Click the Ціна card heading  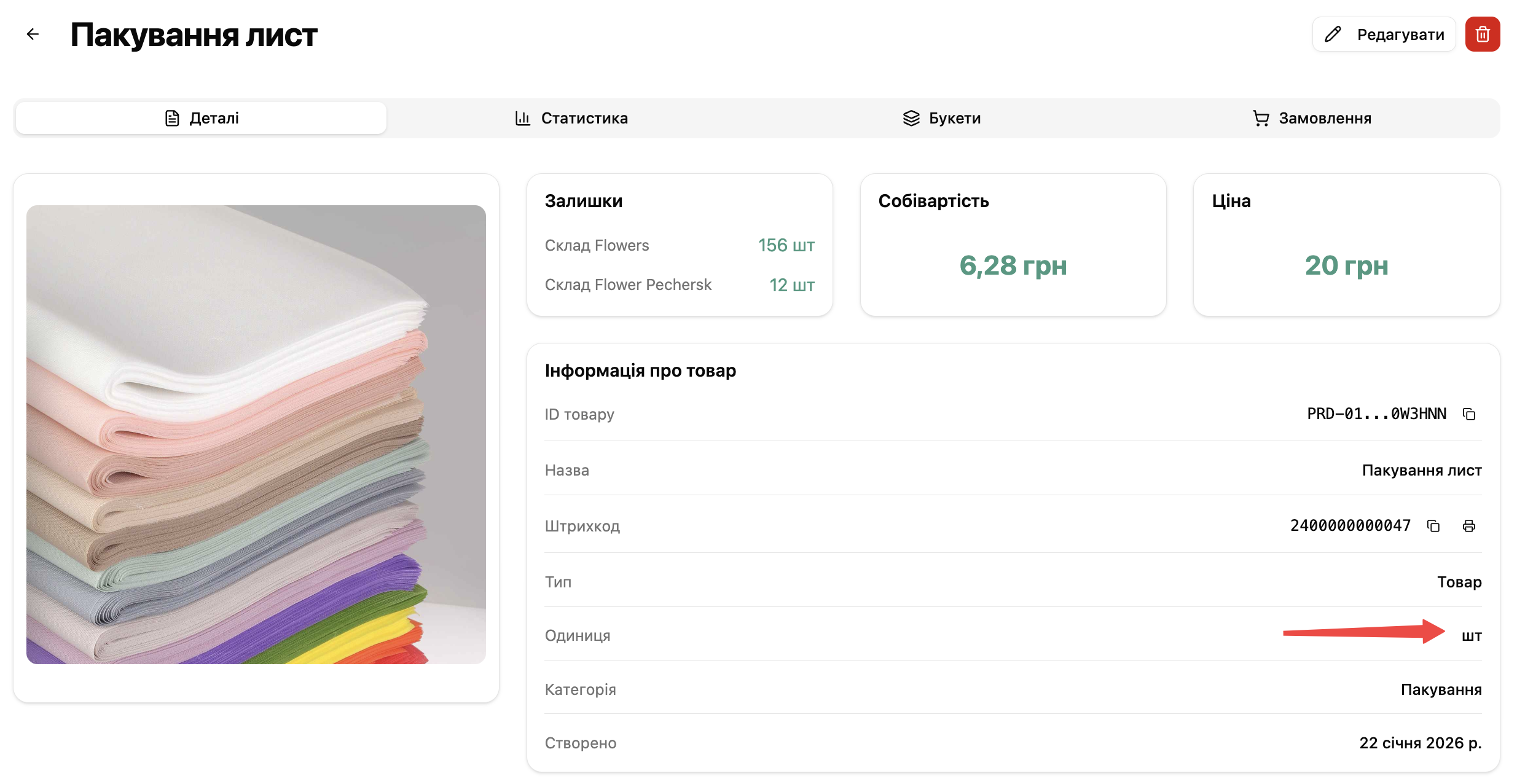1231,201
